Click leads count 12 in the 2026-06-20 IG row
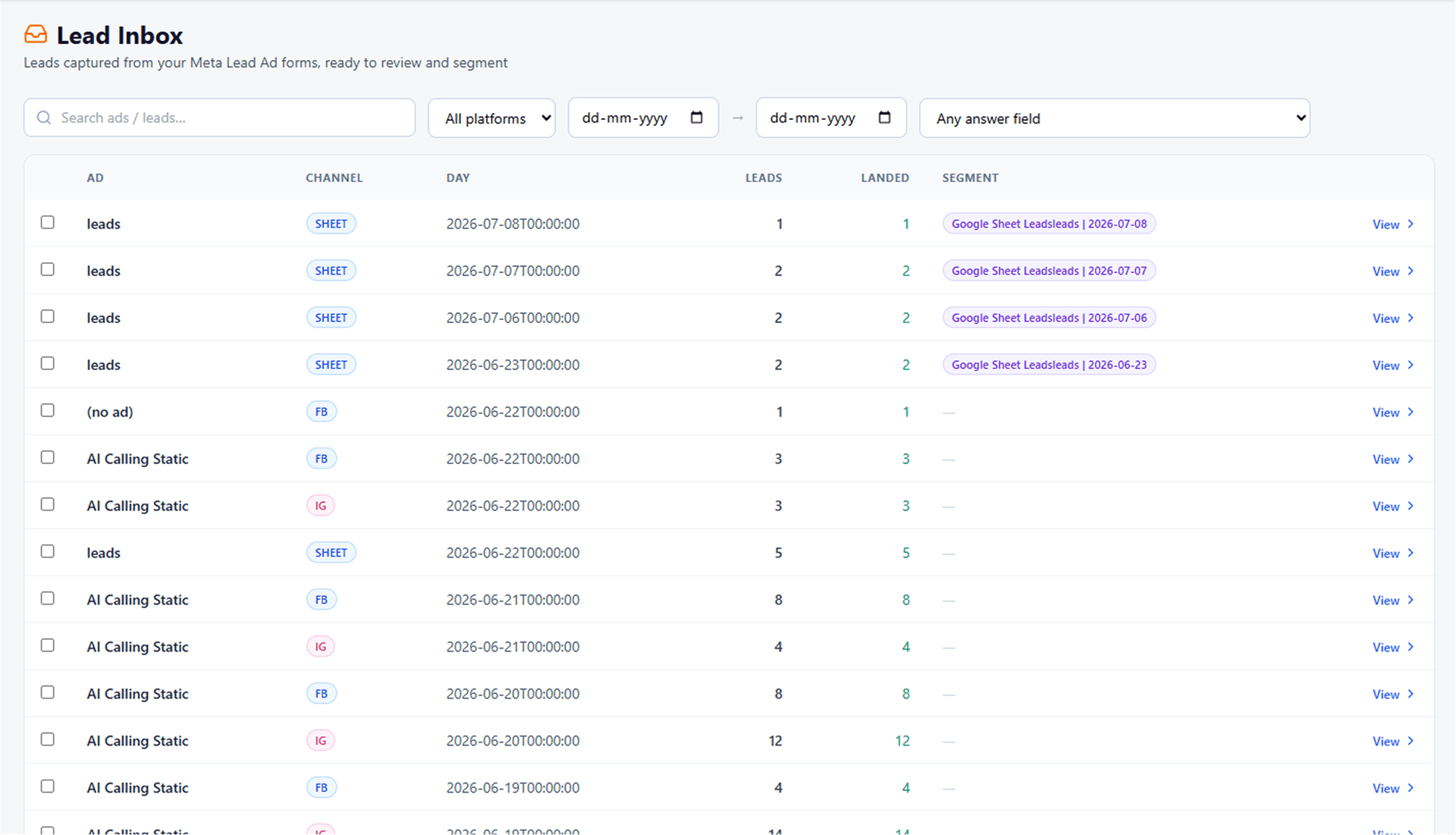 [x=775, y=741]
